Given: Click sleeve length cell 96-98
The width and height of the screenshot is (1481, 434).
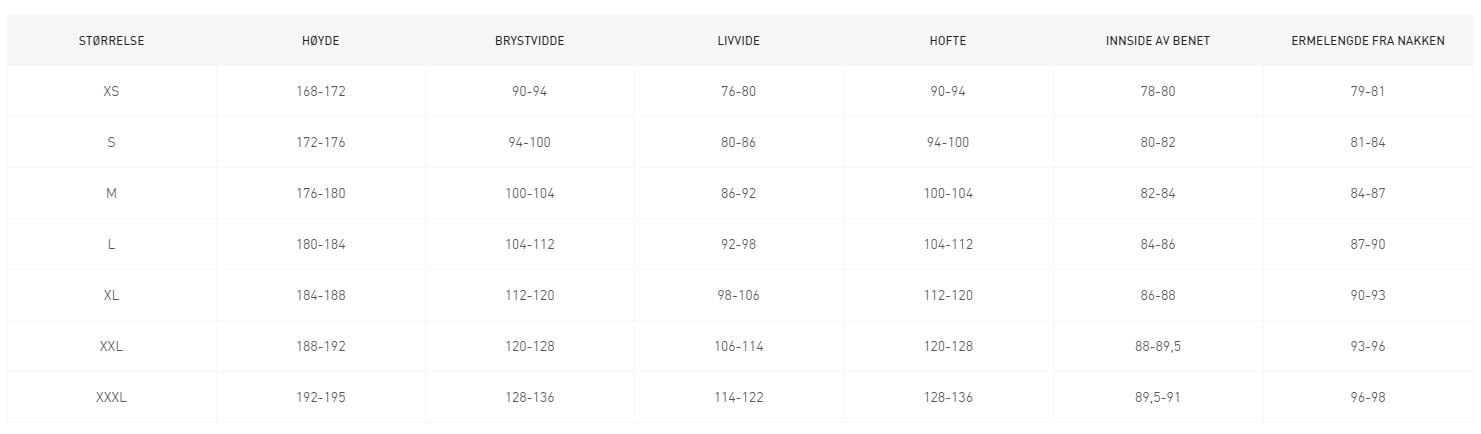Looking at the screenshot, I should click(1367, 397).
